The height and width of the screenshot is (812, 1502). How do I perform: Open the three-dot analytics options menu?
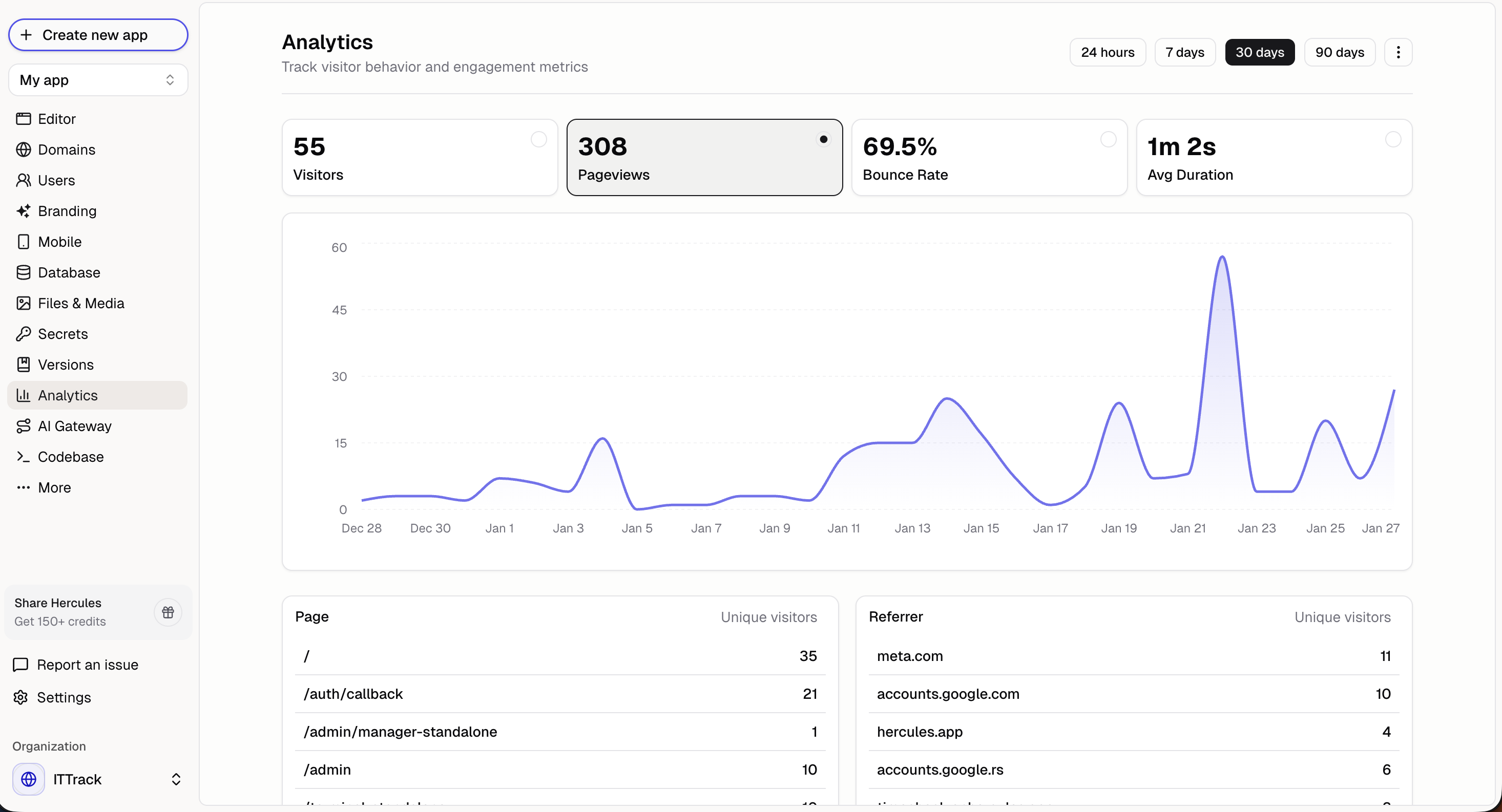pos(1398,52)
